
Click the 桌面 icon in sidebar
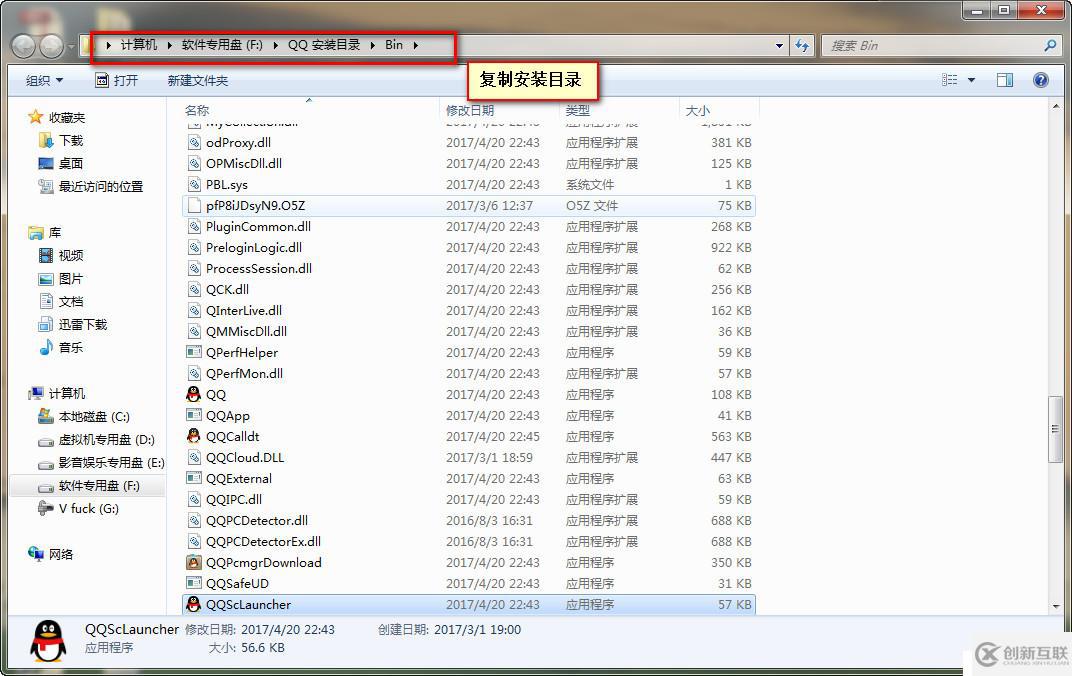click(46, 163)
